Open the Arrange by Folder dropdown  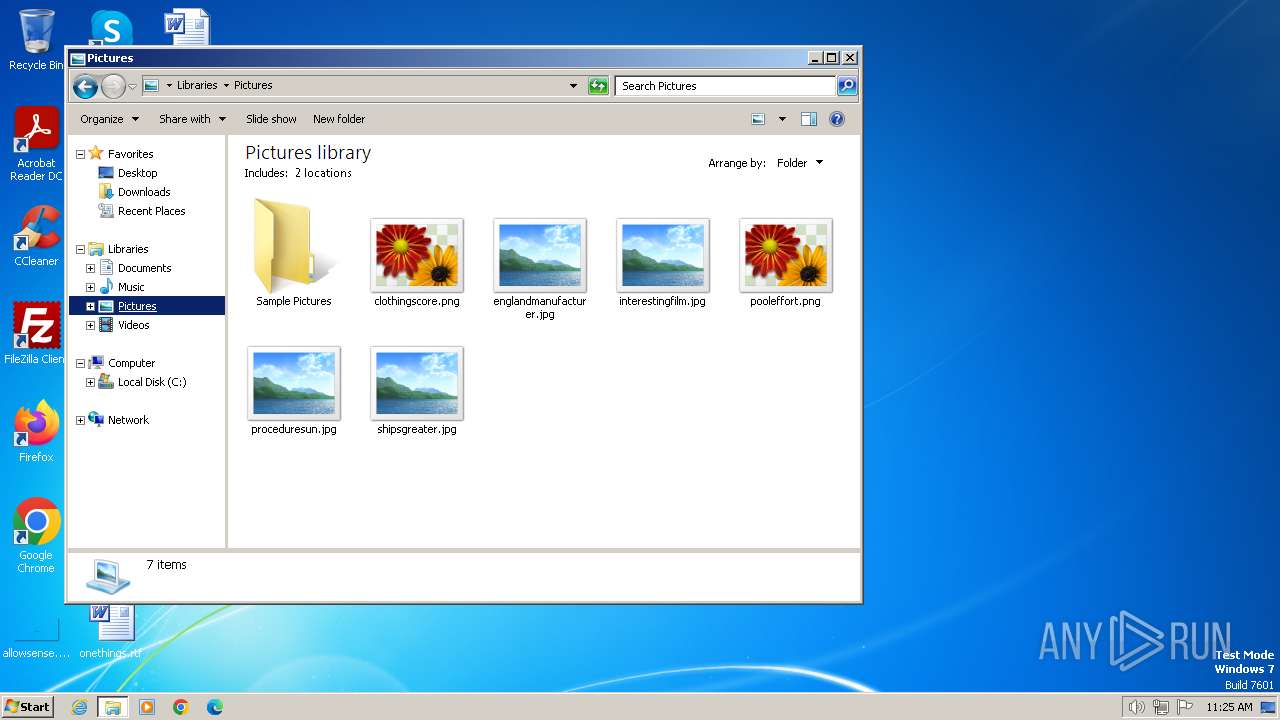coord(800,163)
